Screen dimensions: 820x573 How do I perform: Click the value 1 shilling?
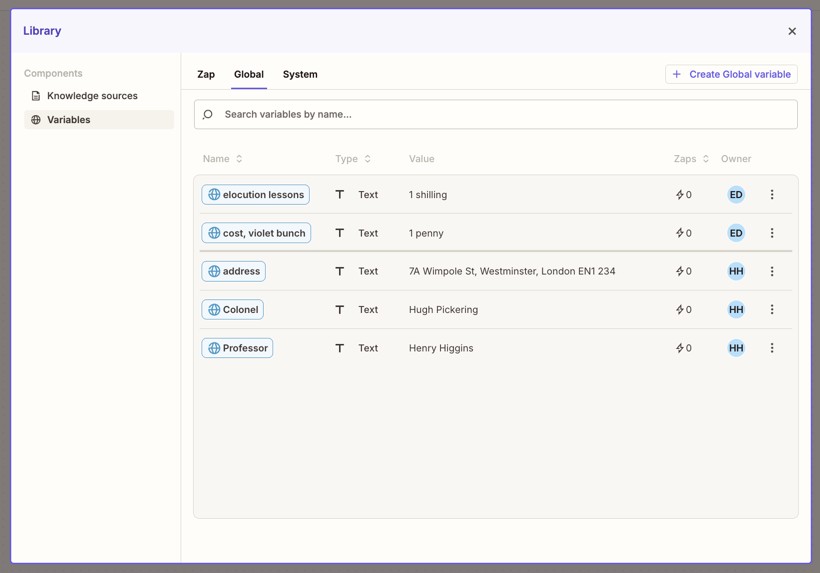click(428, 194)
